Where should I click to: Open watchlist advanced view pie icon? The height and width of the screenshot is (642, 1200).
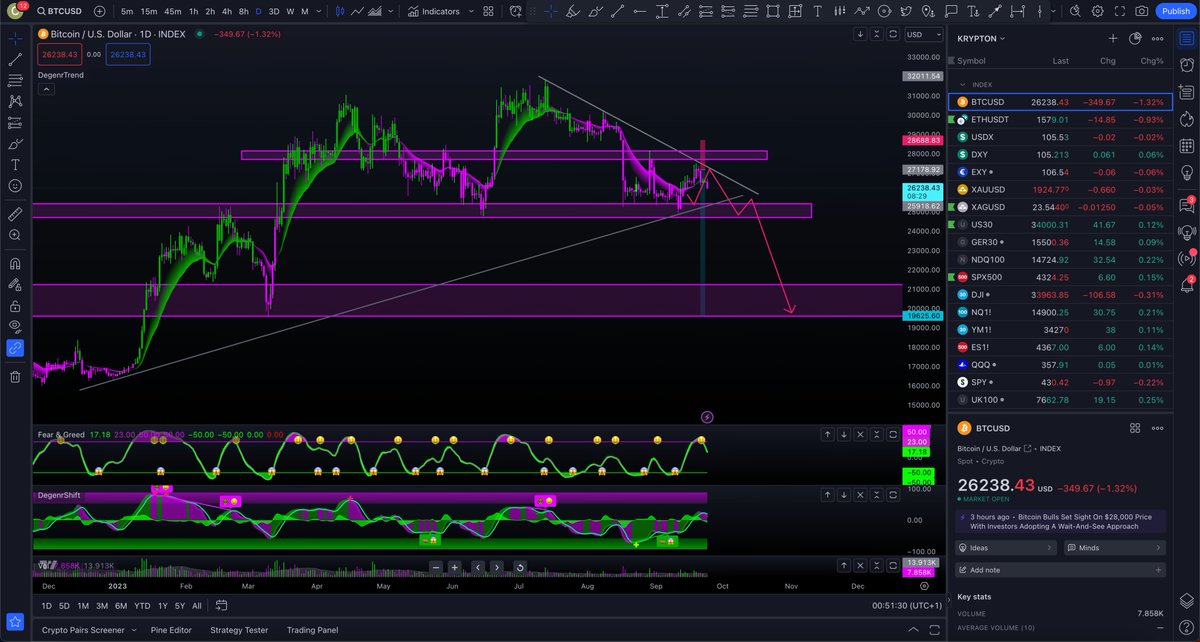pos(1135,38)
